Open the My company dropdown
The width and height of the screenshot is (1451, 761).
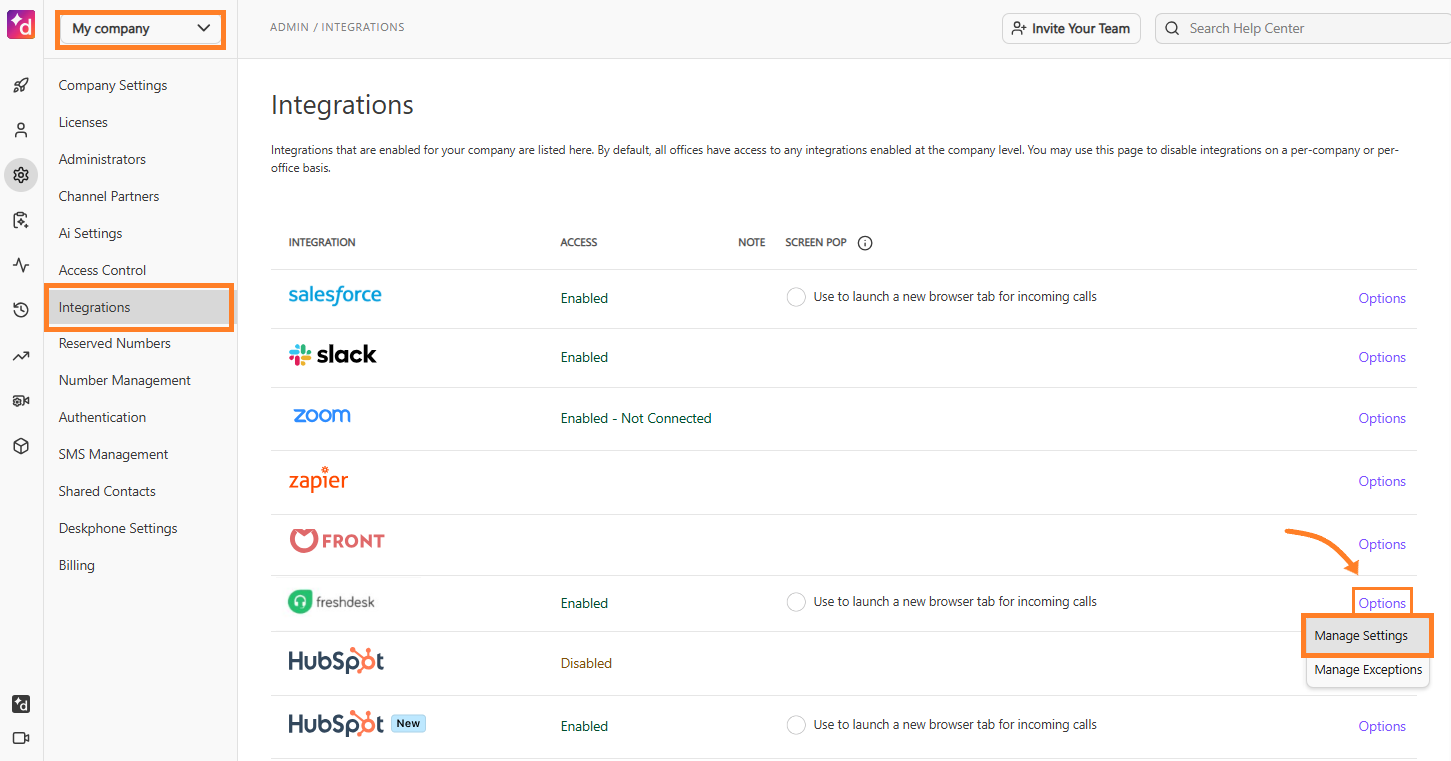click(141, 29)
